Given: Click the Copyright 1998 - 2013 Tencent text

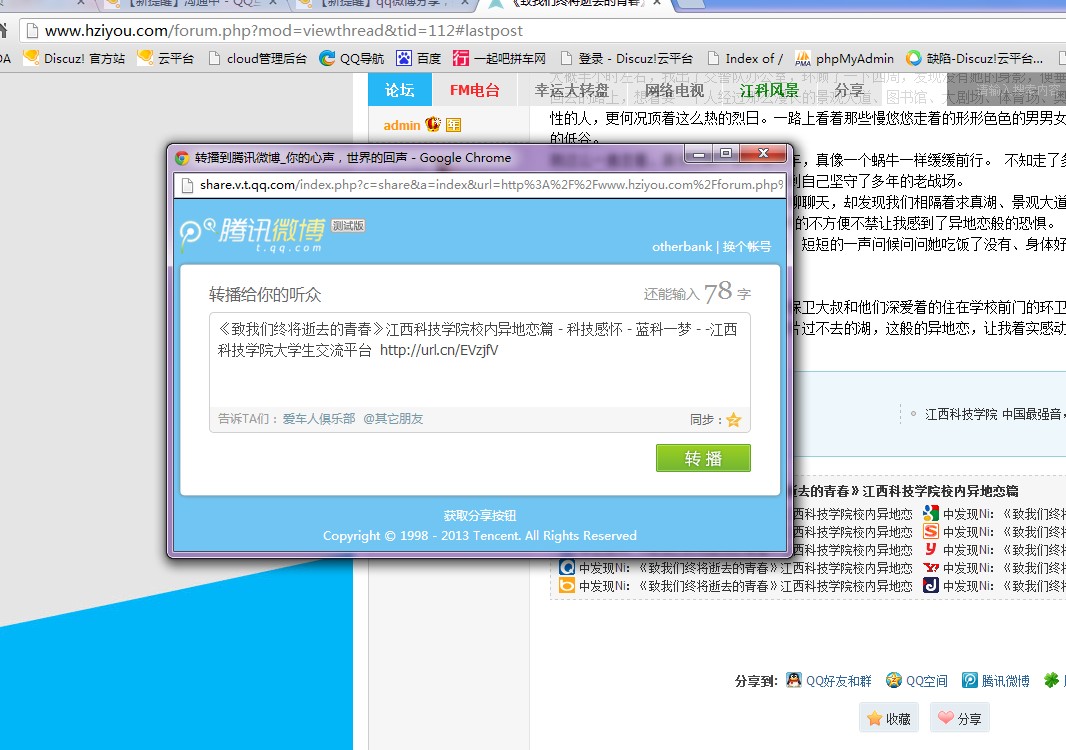Looking at the screenshot, I should [x=480, y=536].
